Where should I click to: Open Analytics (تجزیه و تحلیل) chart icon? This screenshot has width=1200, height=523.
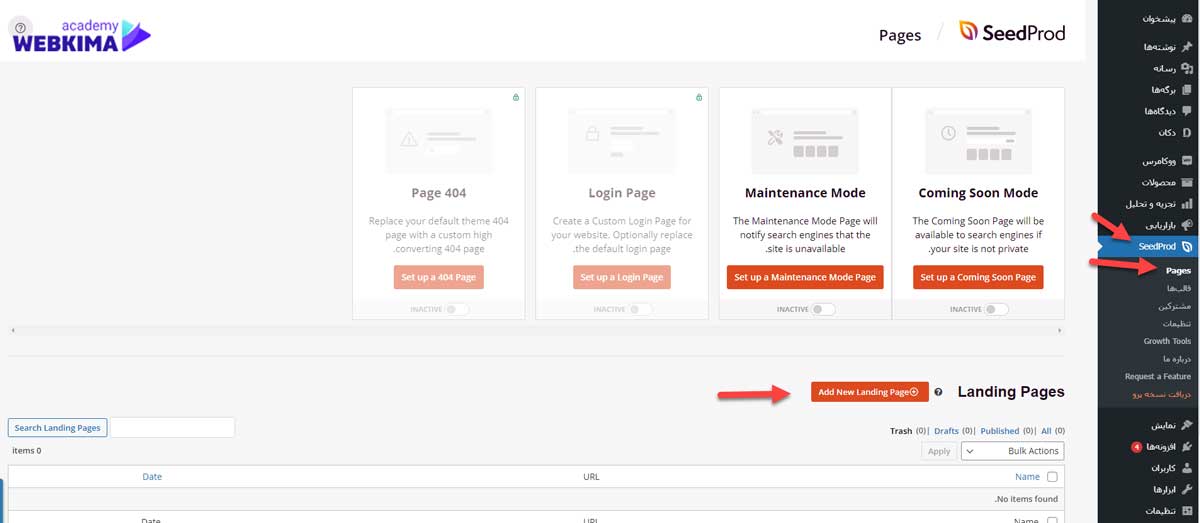pyautogui.click(x=1186, y=203)
